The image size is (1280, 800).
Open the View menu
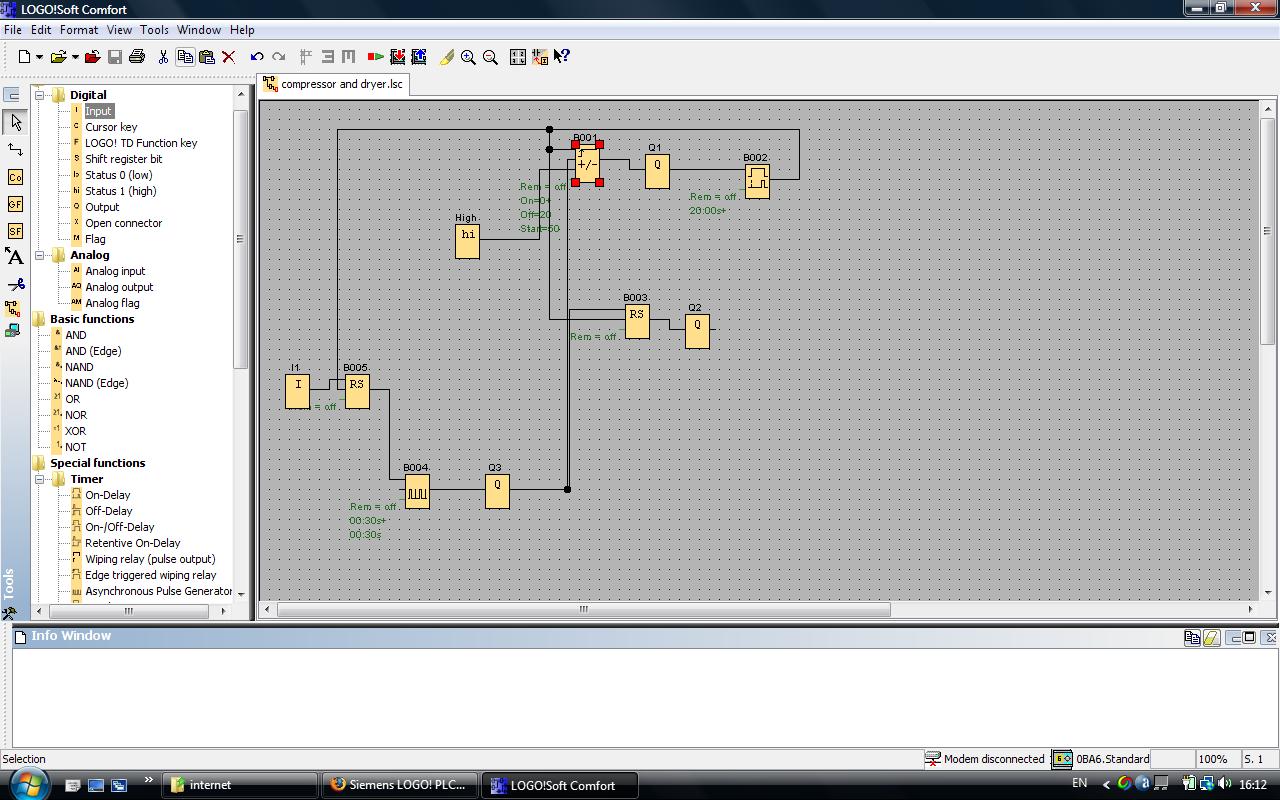pos(119,30)
